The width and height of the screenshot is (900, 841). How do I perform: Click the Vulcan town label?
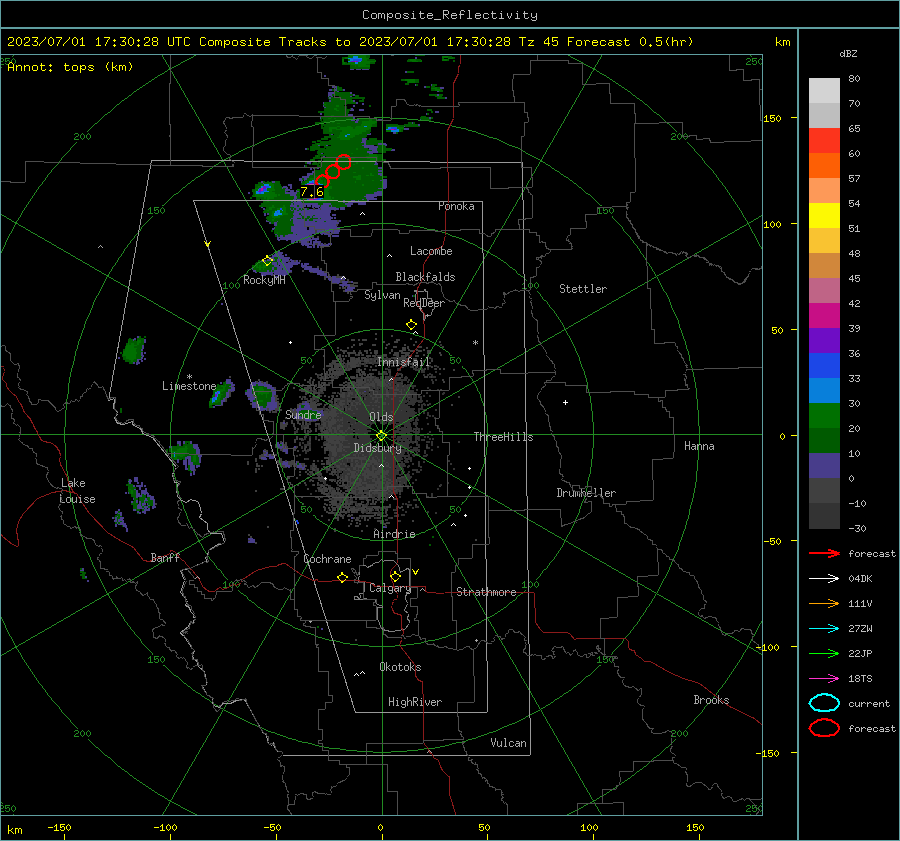(508, 743)
